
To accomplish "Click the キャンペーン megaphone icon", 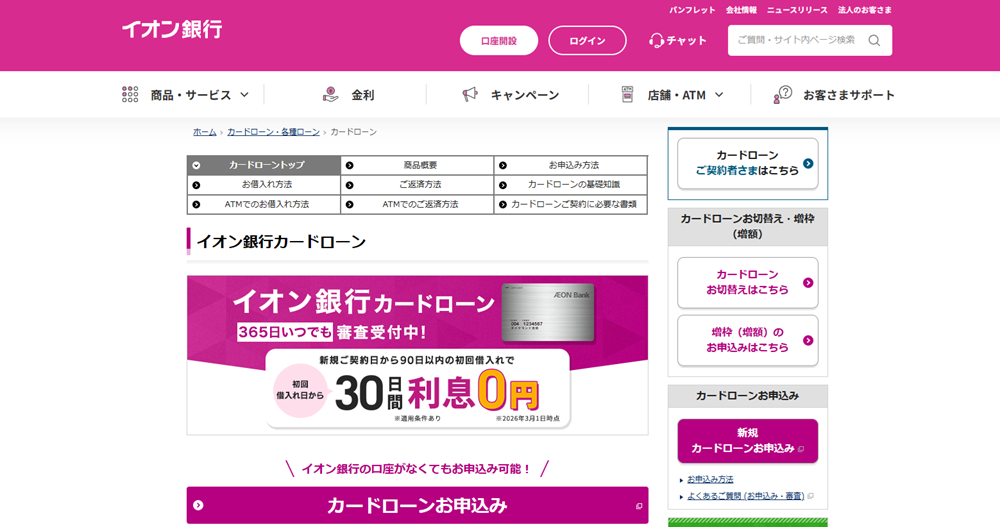I will click(x=470, y=94).
